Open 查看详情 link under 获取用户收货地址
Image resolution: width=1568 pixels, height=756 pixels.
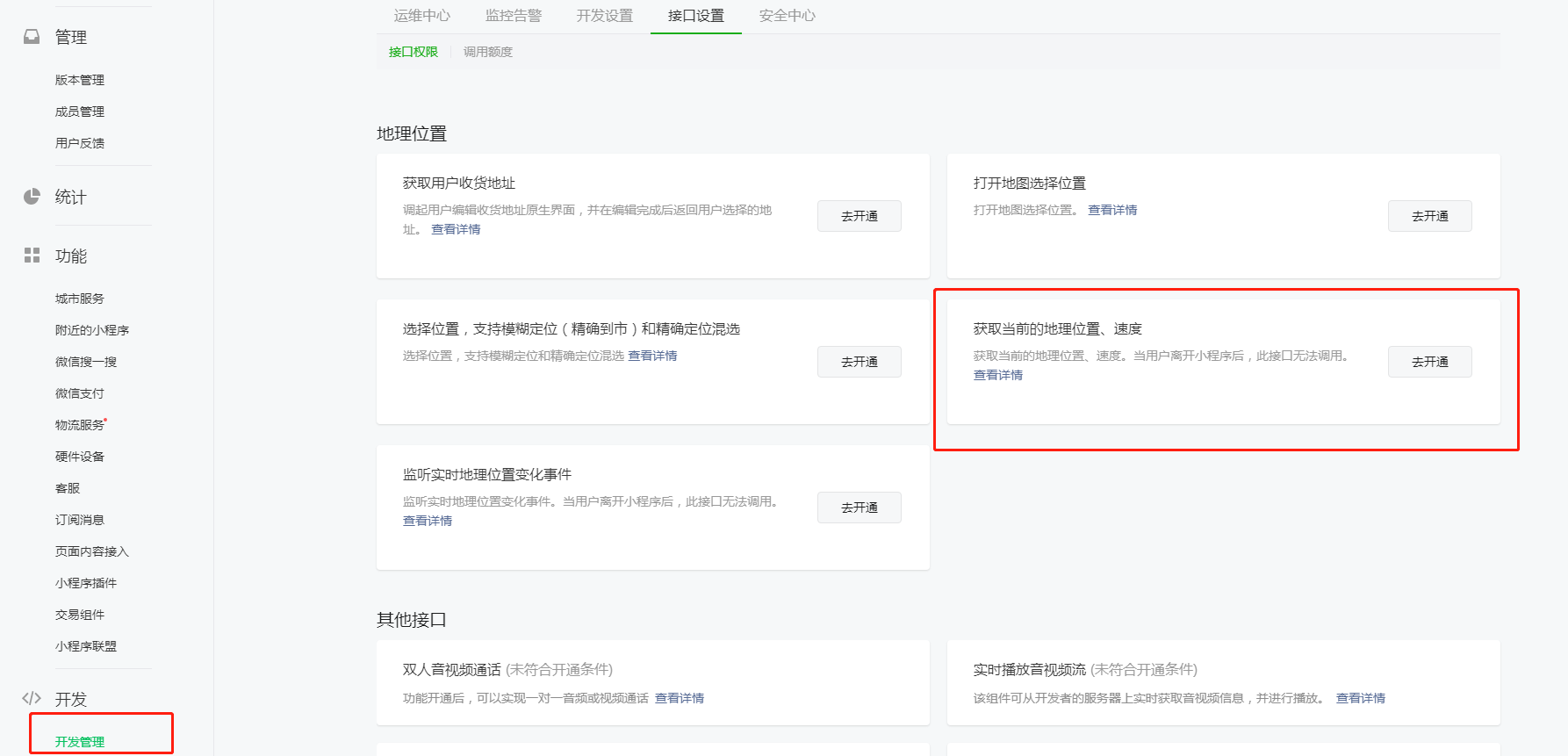pyautogui.click(x=456, y=229)
